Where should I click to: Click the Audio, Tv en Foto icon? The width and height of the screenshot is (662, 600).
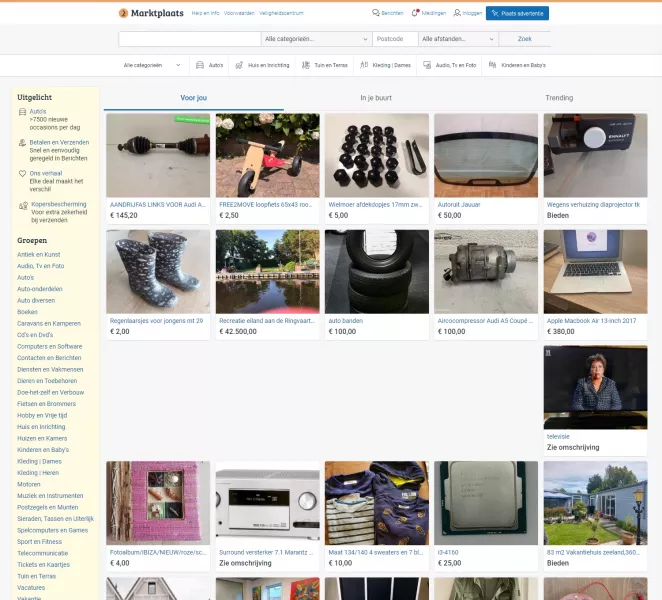point(427,65)
